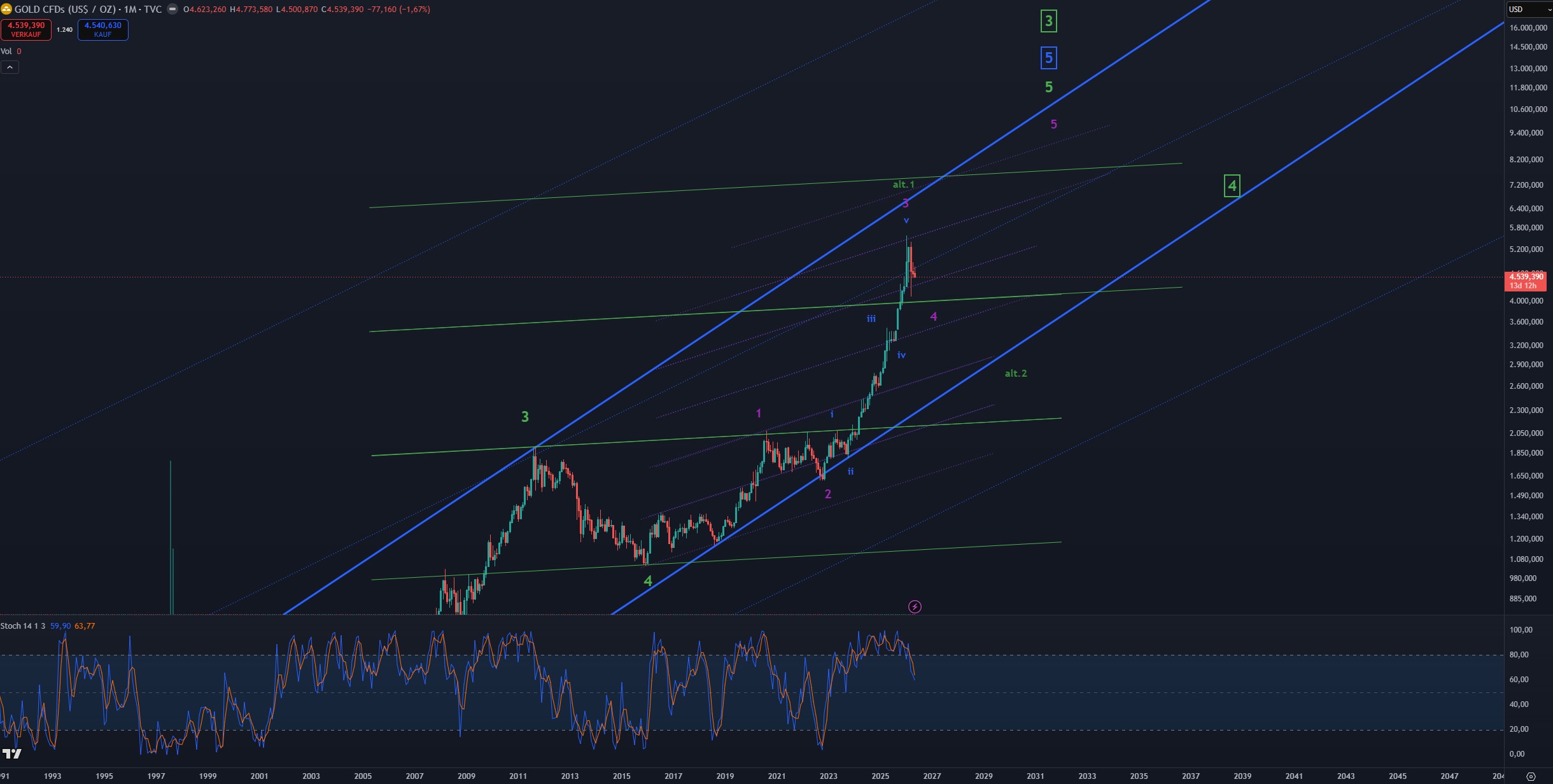Click the Vol indicator label
The height and width of the screenshot is (784, 1553).
pos(6,52)
